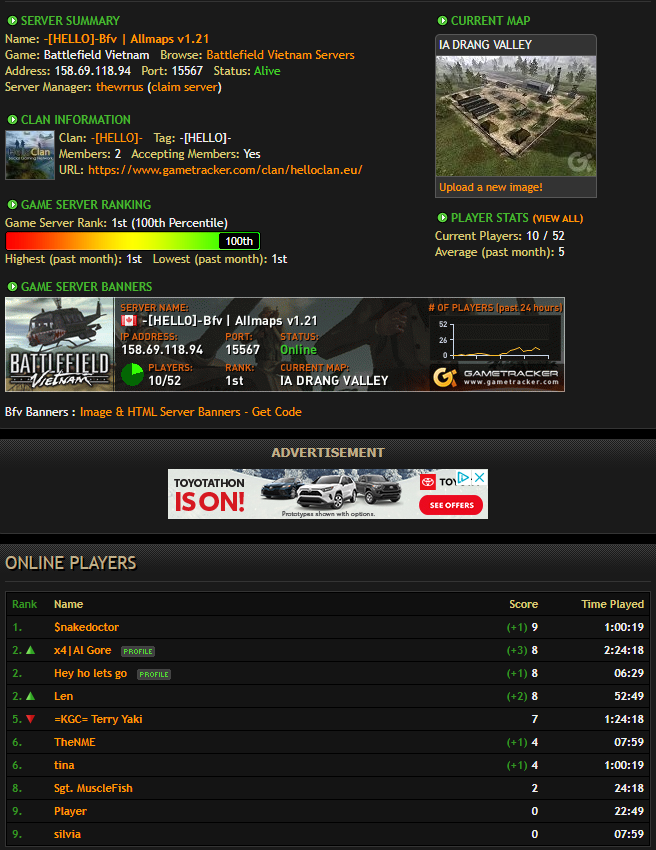Click green up arrow beside Len
Image resolution: width=656 pixels, height=850 pixels.
[x=30, y=696]
